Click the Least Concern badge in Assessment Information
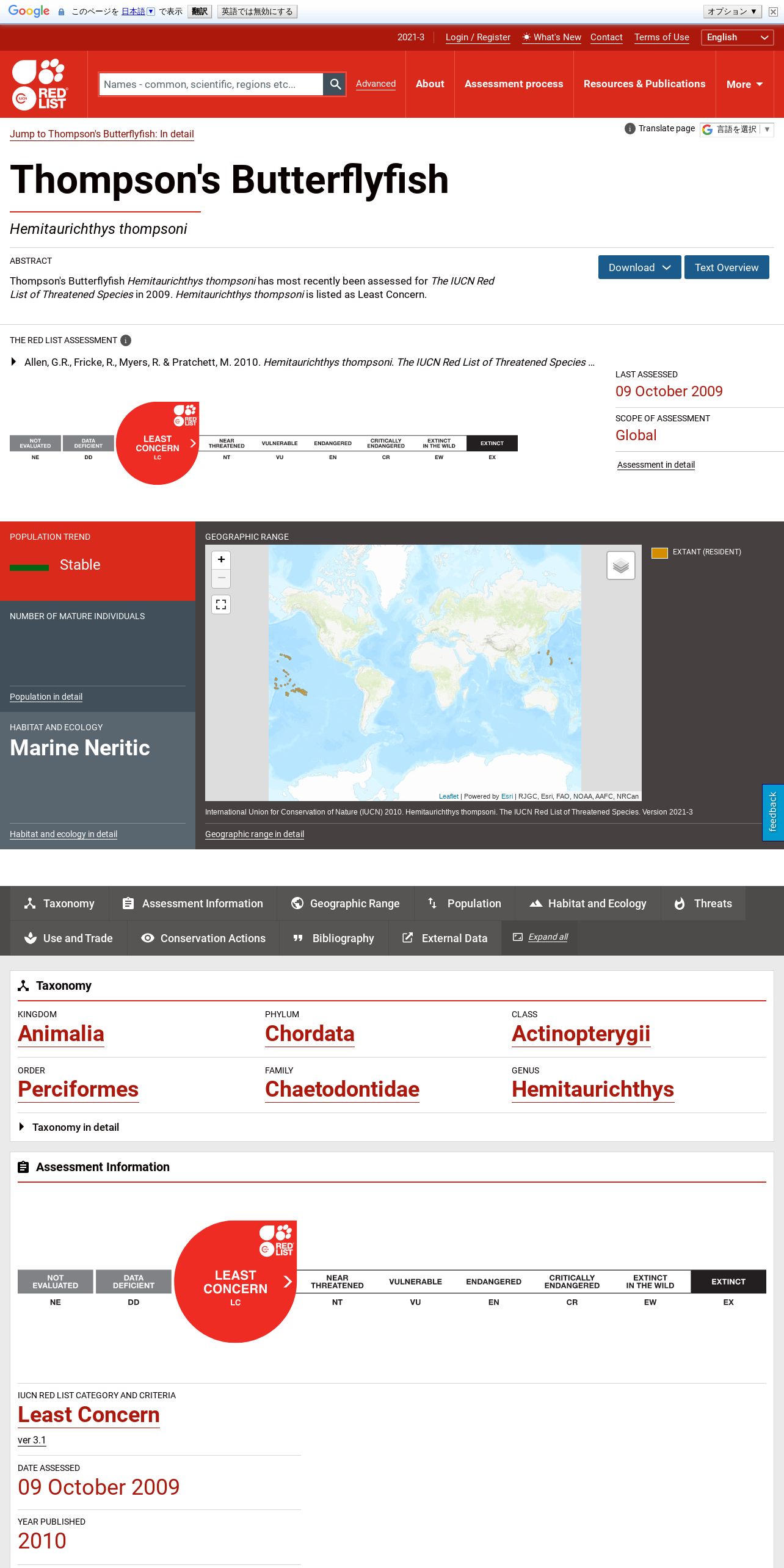This screenshot has height=1568, width=784. [x=235, y=1282]
